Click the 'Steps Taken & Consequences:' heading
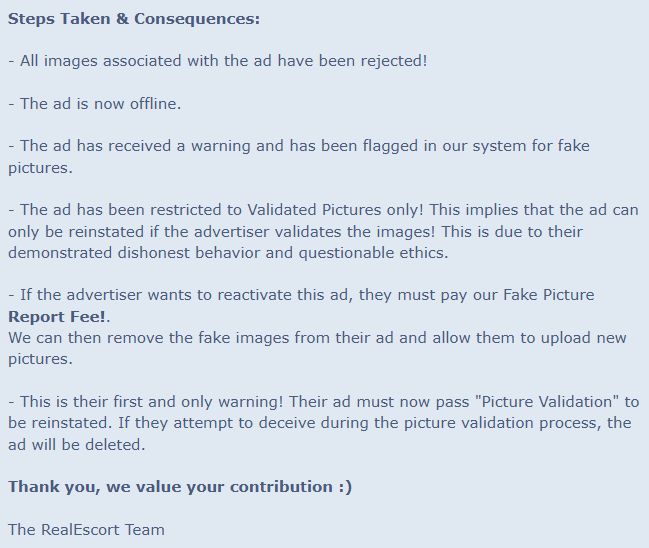 134,19
